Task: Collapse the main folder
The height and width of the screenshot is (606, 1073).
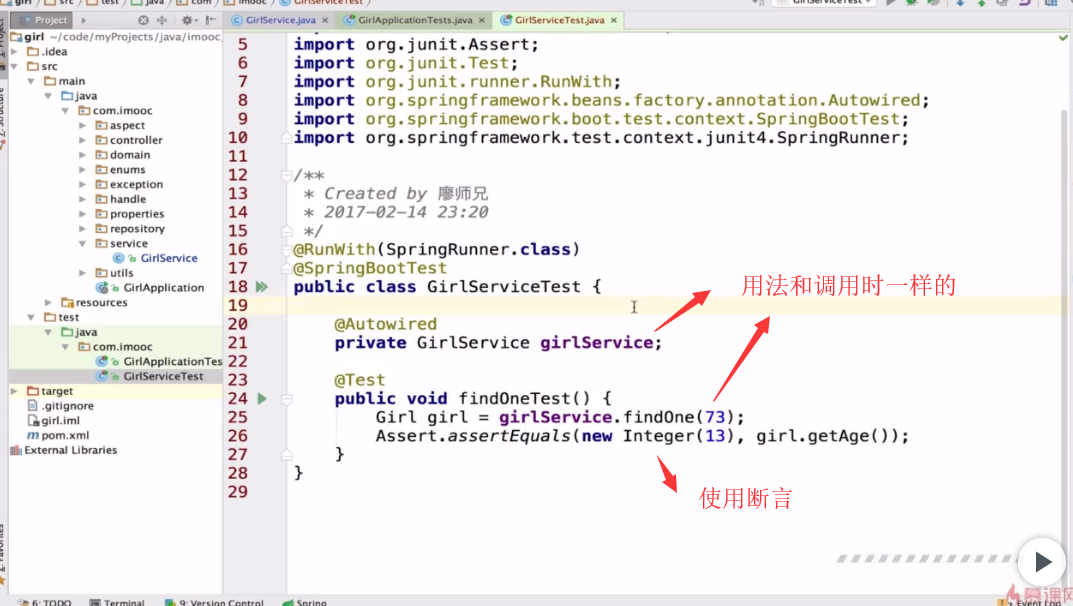Action: (x=31, y=81)
